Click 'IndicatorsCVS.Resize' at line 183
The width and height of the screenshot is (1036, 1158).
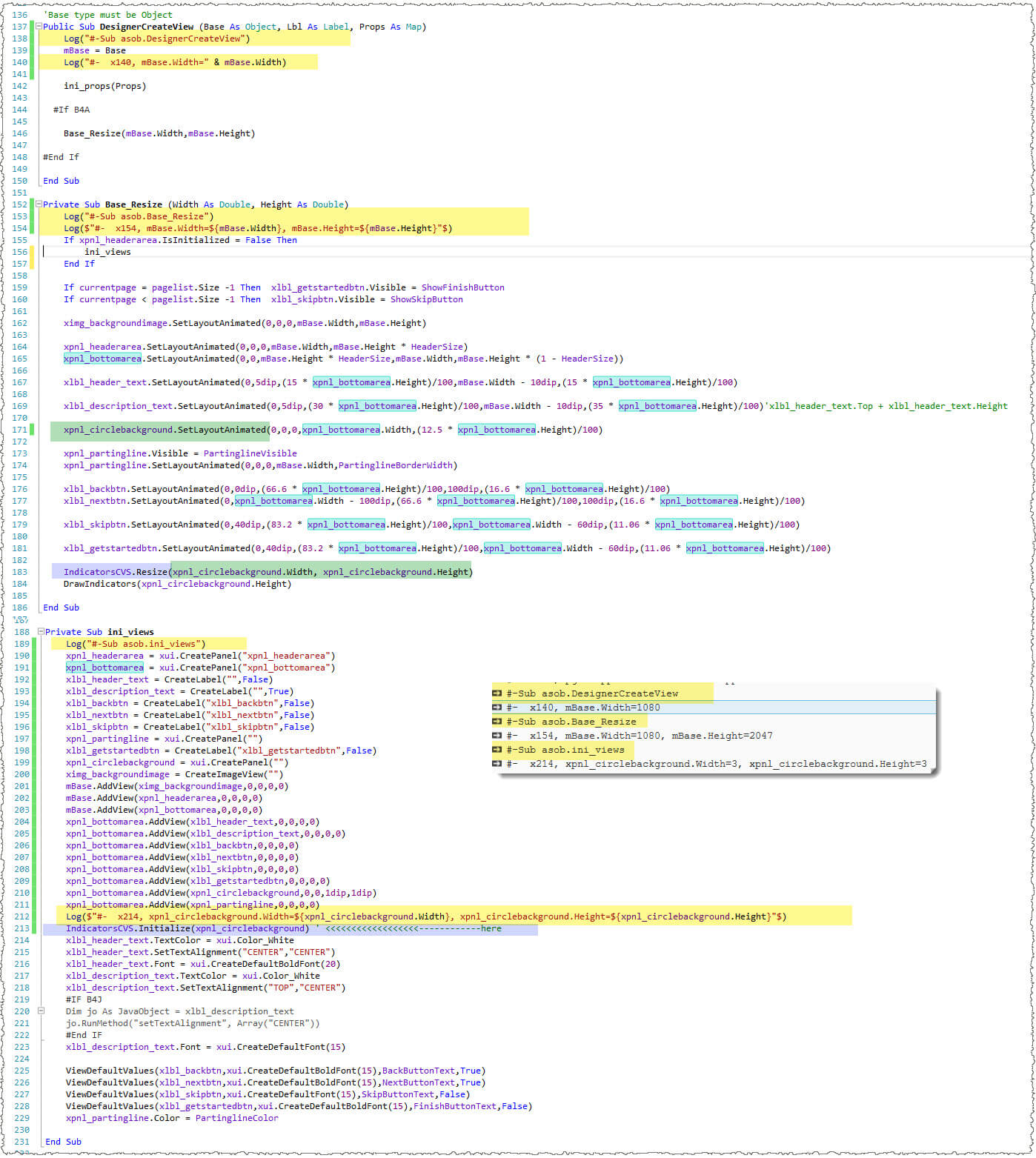coord(116,572)
